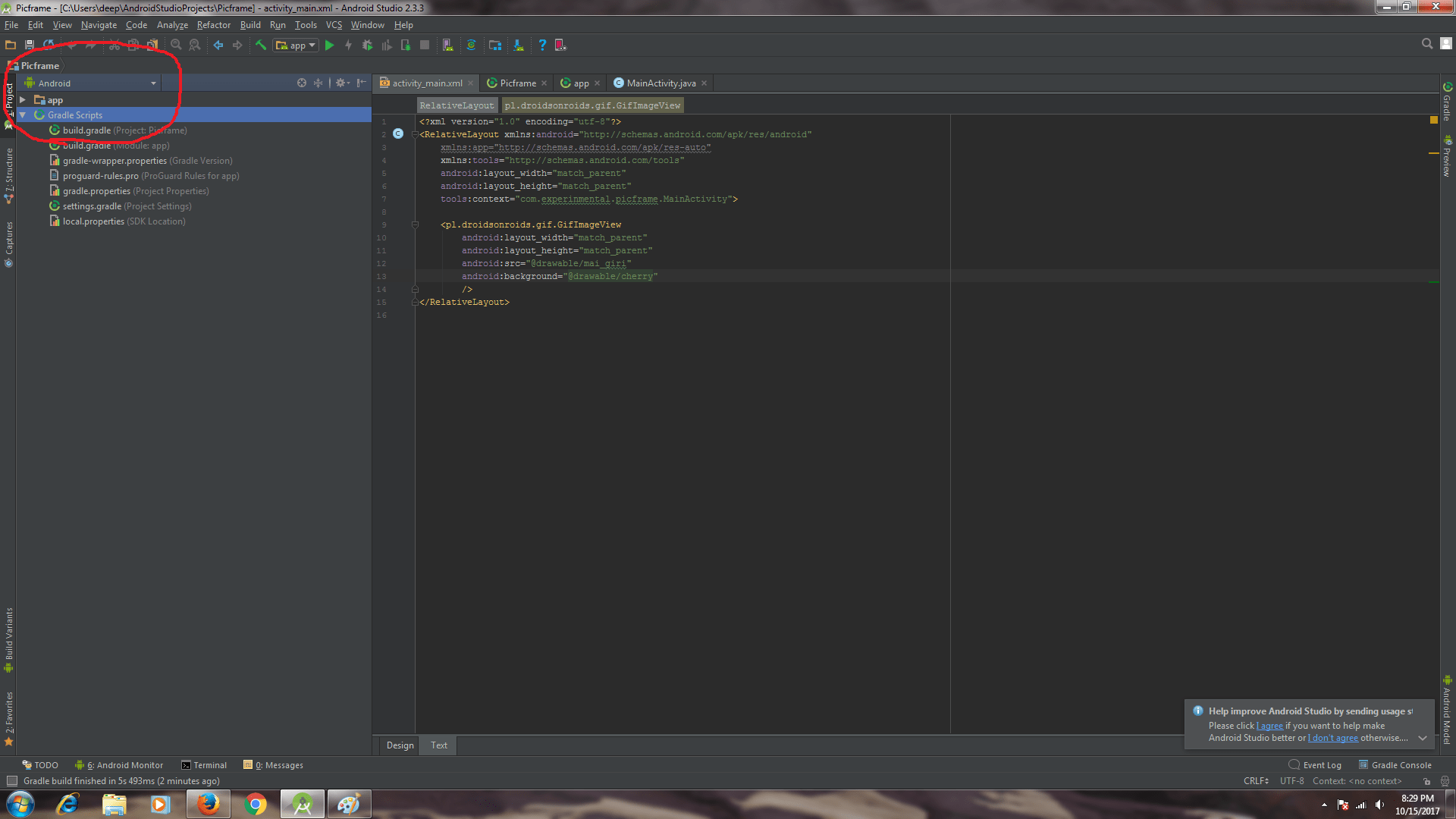Click the Debug app bug icon
This screenshot has width=1456, height=819.
click(x=367, y=45)
